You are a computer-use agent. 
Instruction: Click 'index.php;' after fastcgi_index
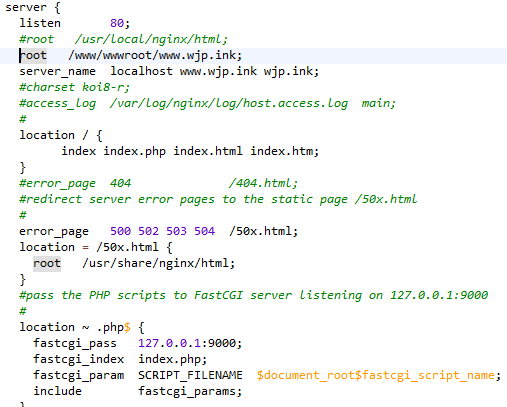(173, 359)
